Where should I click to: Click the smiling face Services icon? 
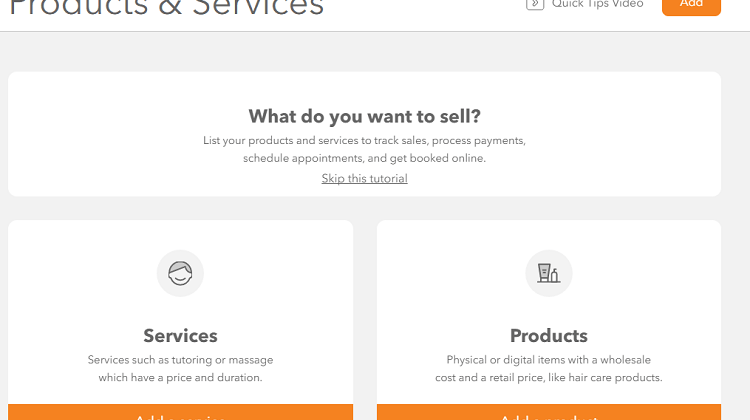(180, 273)
